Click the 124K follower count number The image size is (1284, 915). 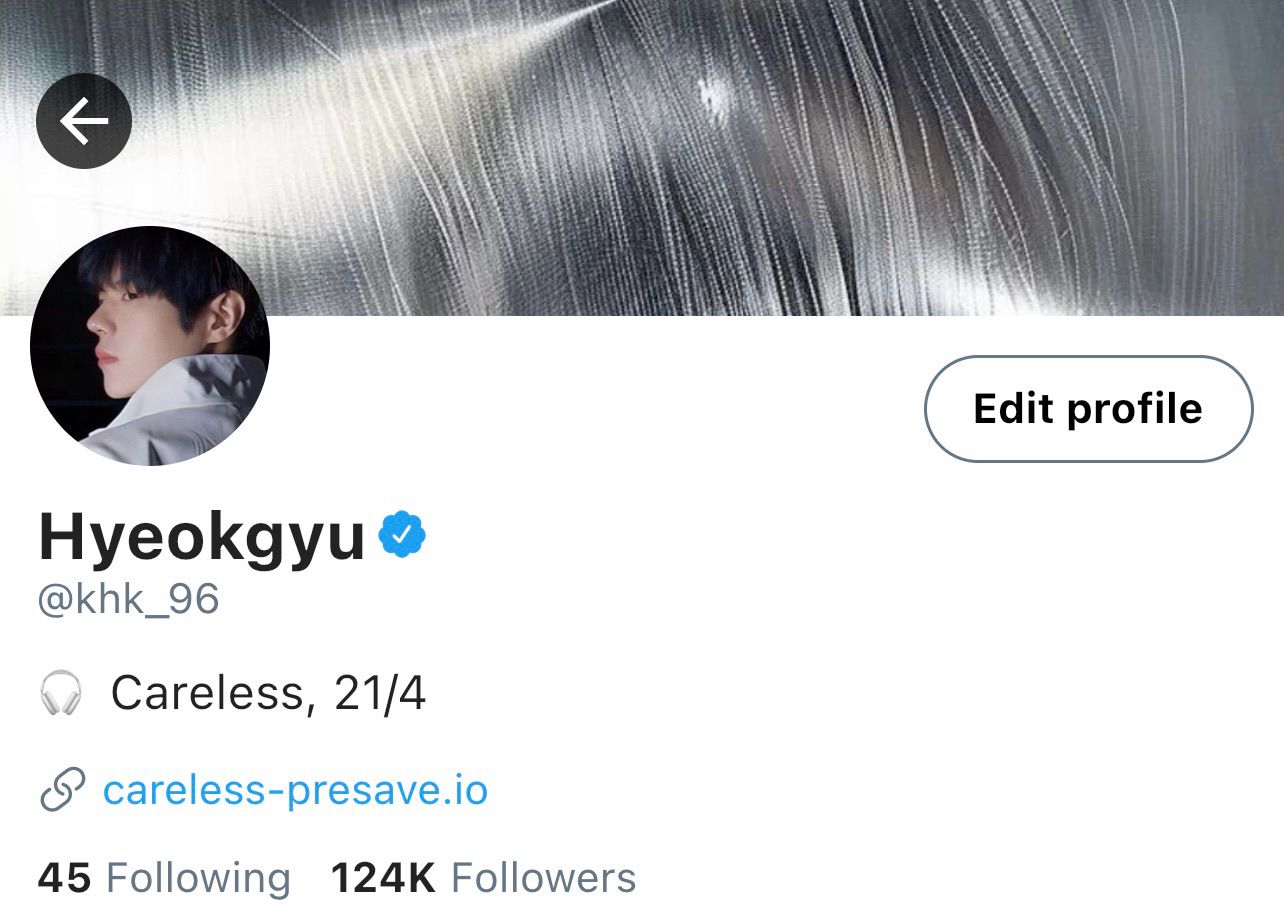click(383, 878)
